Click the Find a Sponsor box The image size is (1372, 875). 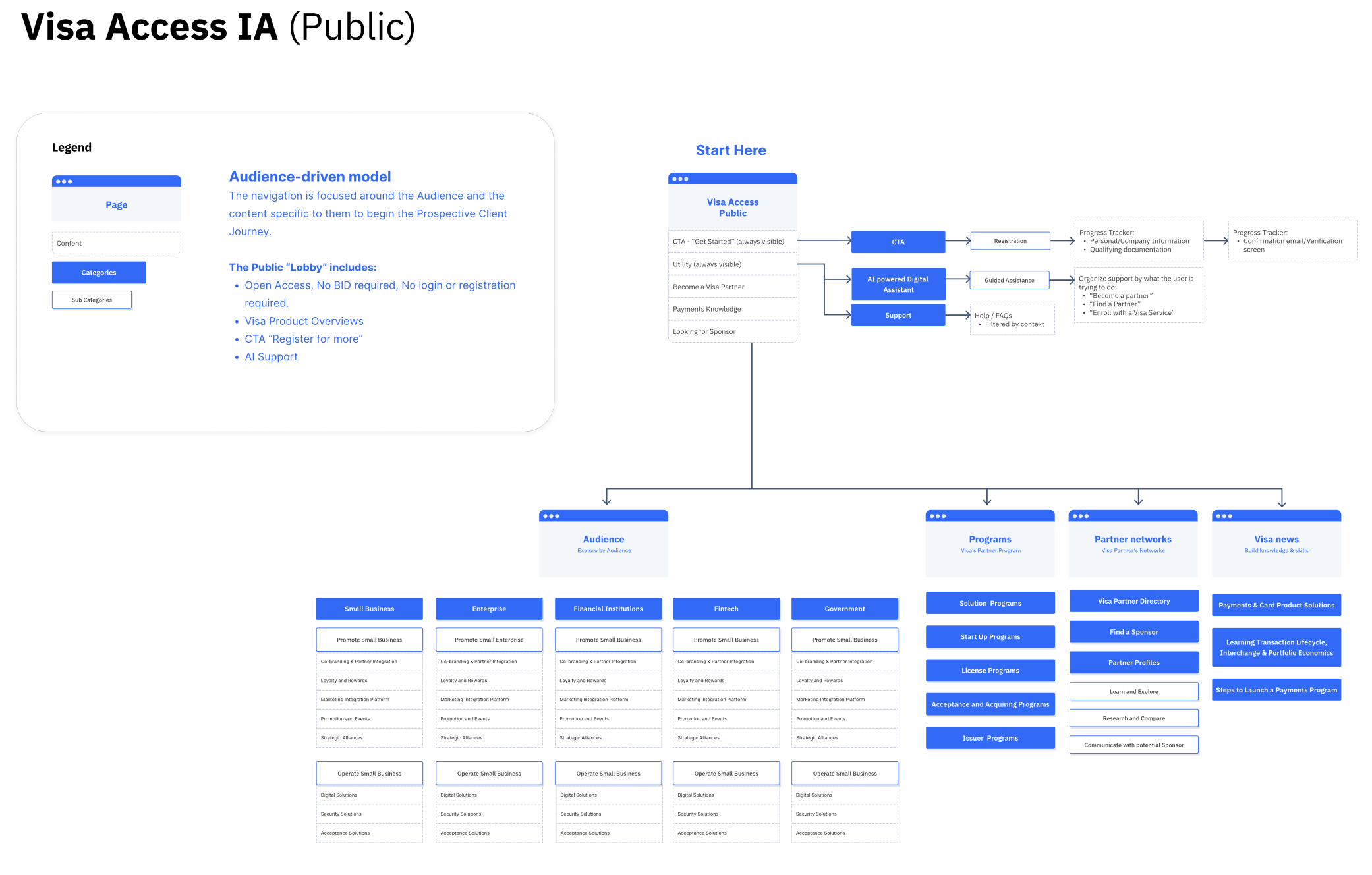[x=1134, y=632]
